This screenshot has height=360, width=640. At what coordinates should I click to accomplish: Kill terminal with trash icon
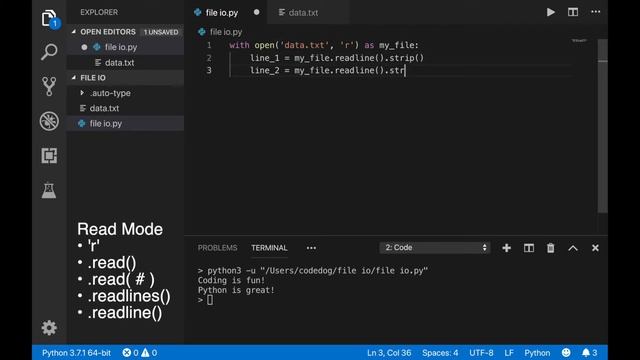[x=551, y=248]
